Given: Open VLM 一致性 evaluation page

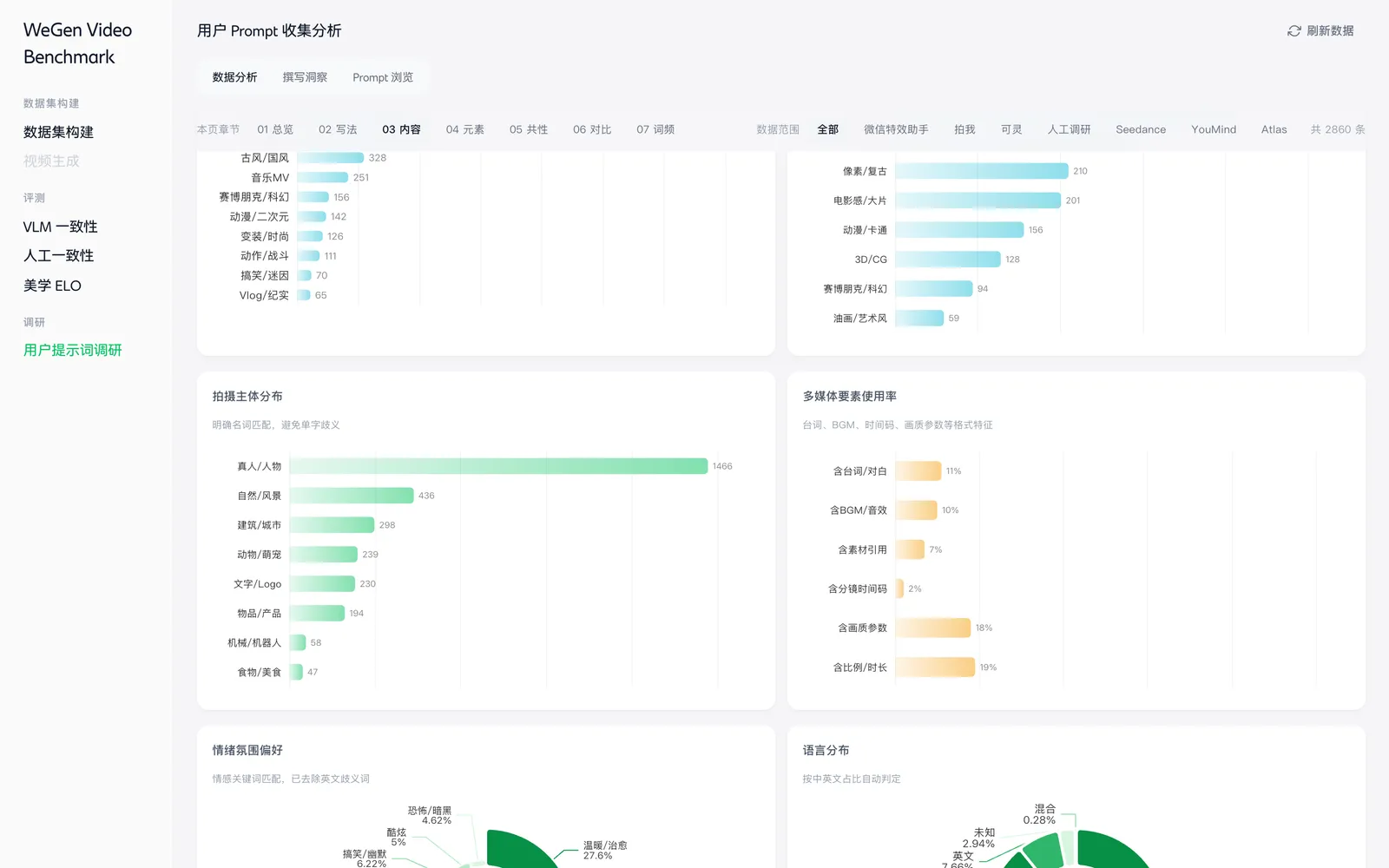Looking at the screenshot, I should [x=60, y=227].
